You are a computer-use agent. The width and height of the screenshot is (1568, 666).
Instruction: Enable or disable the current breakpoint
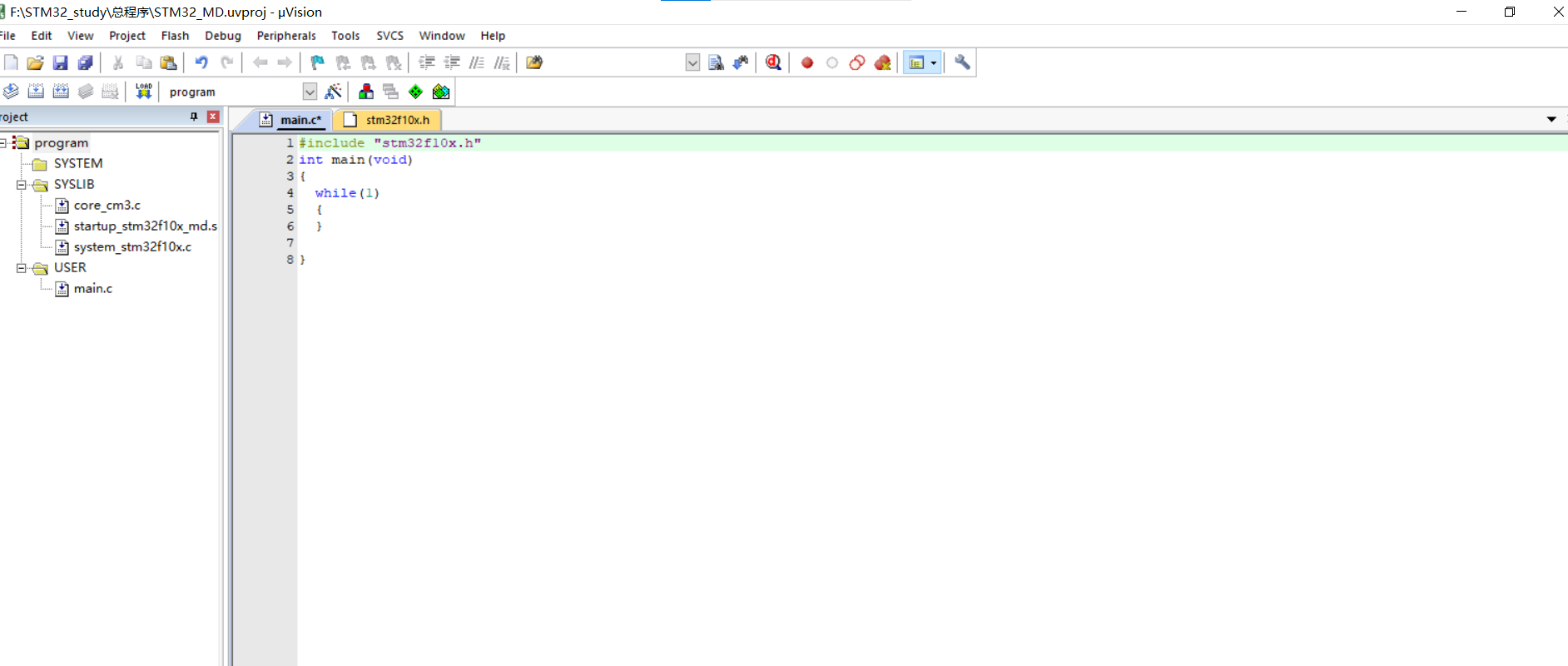pyautogui.click(x=831, y=62)
